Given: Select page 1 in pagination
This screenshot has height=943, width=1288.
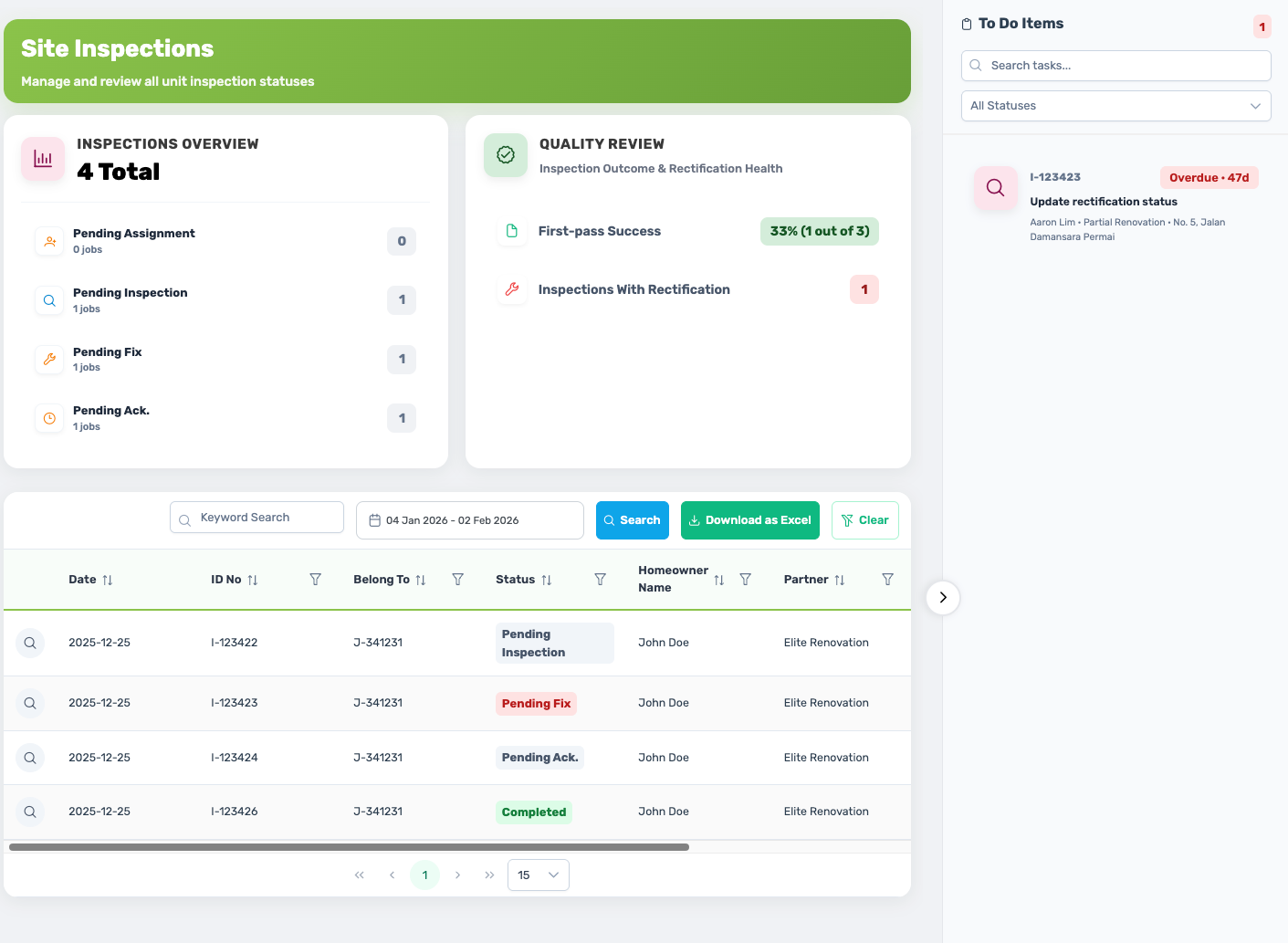Looking at the screenshot, I should pyautogui.click(x=424, y=875).
